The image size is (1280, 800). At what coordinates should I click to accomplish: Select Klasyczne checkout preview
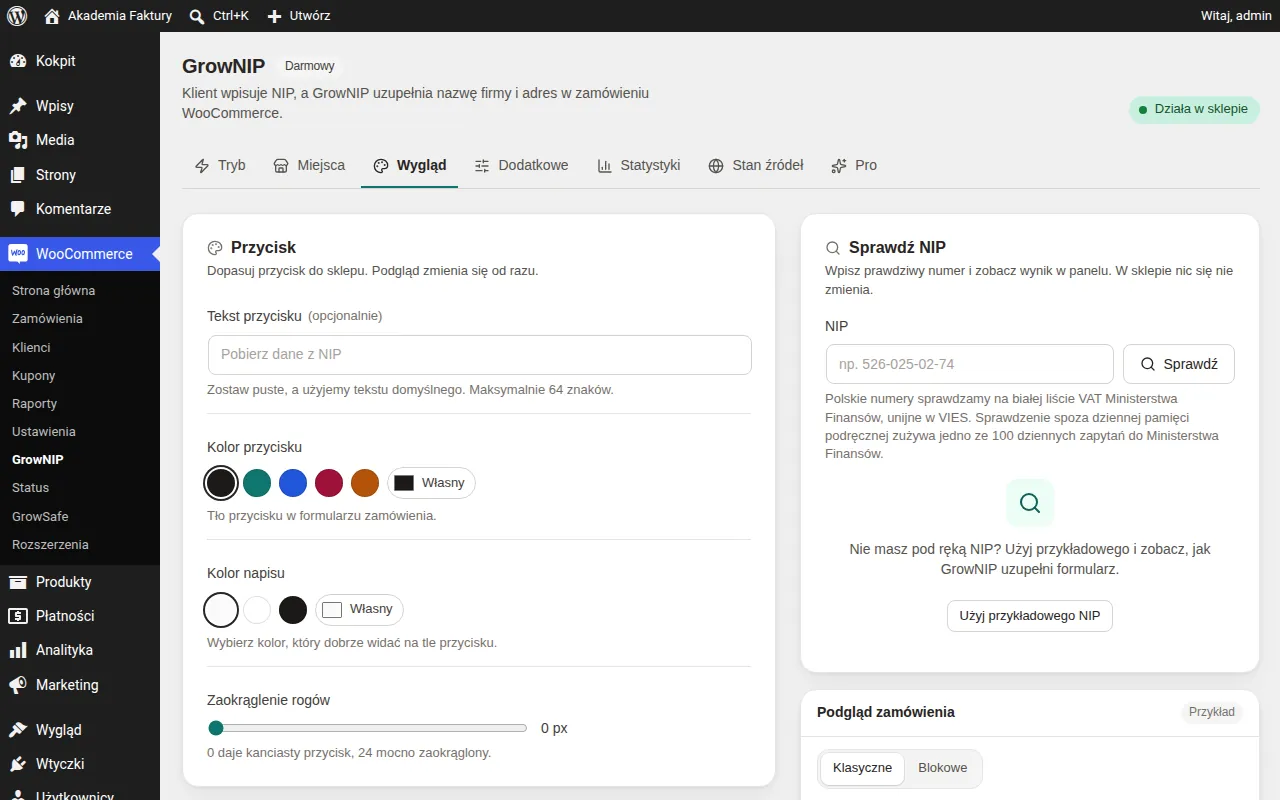[862, 768]
